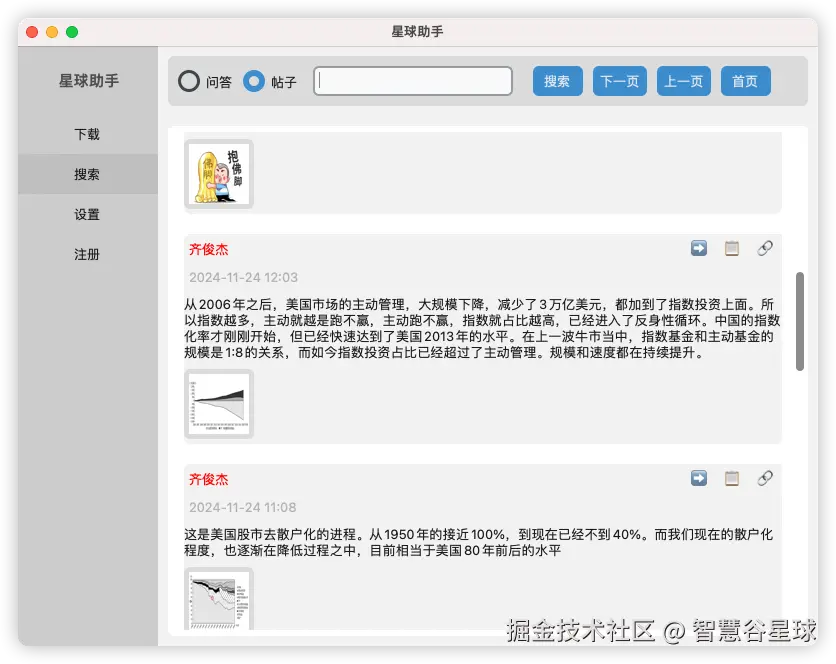Open the 设置 section in the sidebar

pos(87,214)
